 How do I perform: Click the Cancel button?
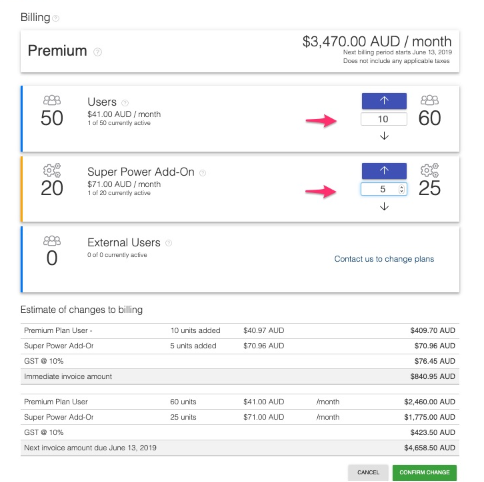pos(368,472)
